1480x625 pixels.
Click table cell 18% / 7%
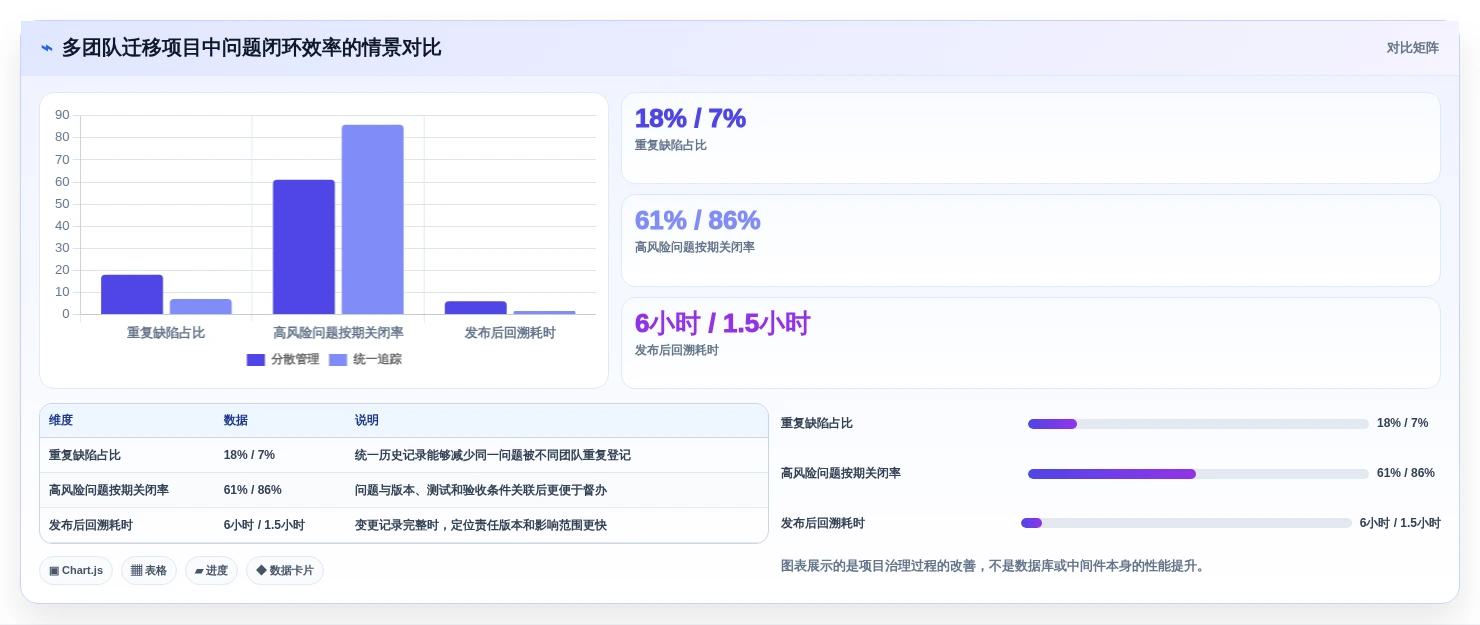(249, 455)
